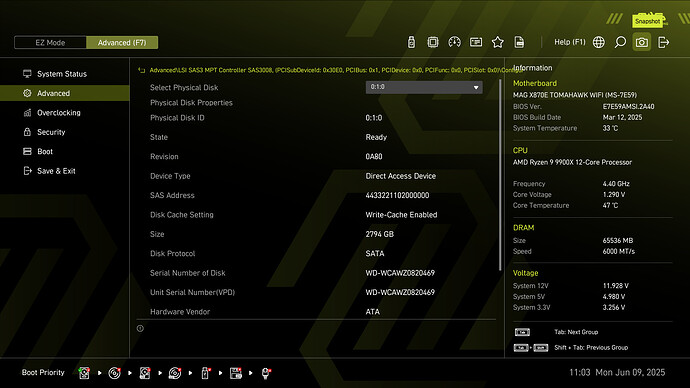This screenshot has width=690, height=388.
Task: Click the language globe icon
Action: point(598,42)
